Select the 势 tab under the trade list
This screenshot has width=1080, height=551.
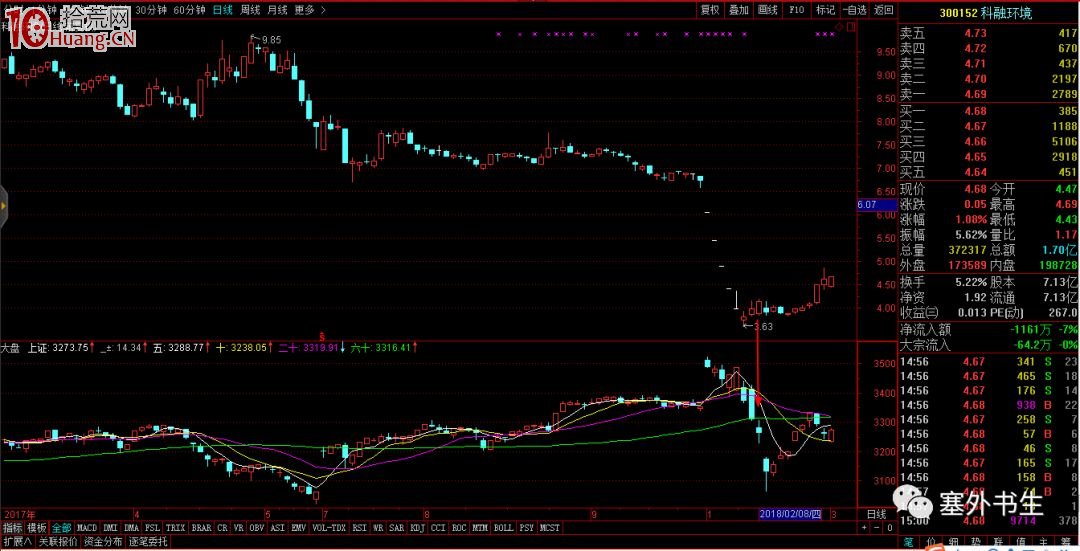click(975, 544)
